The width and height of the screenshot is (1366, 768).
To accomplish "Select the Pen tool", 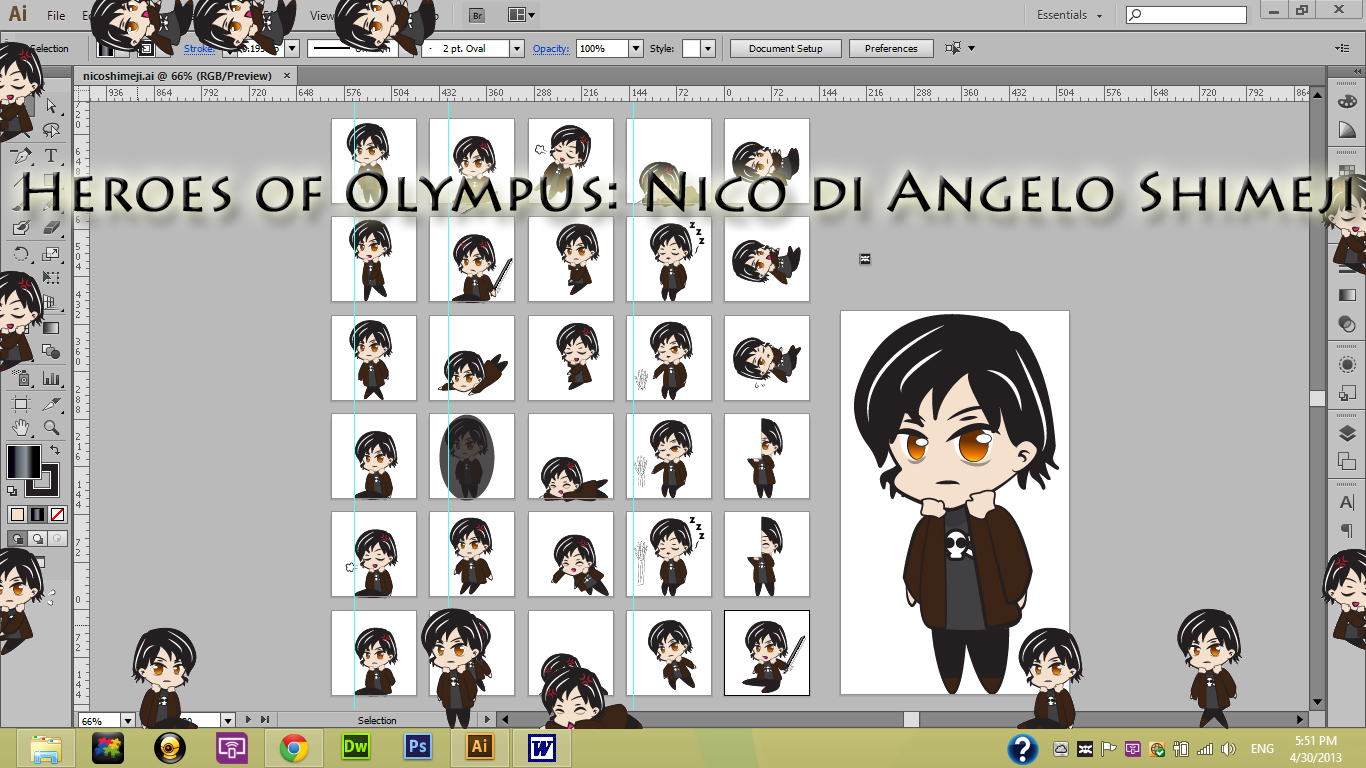I will pyautogui.click(x=21, y=156).
